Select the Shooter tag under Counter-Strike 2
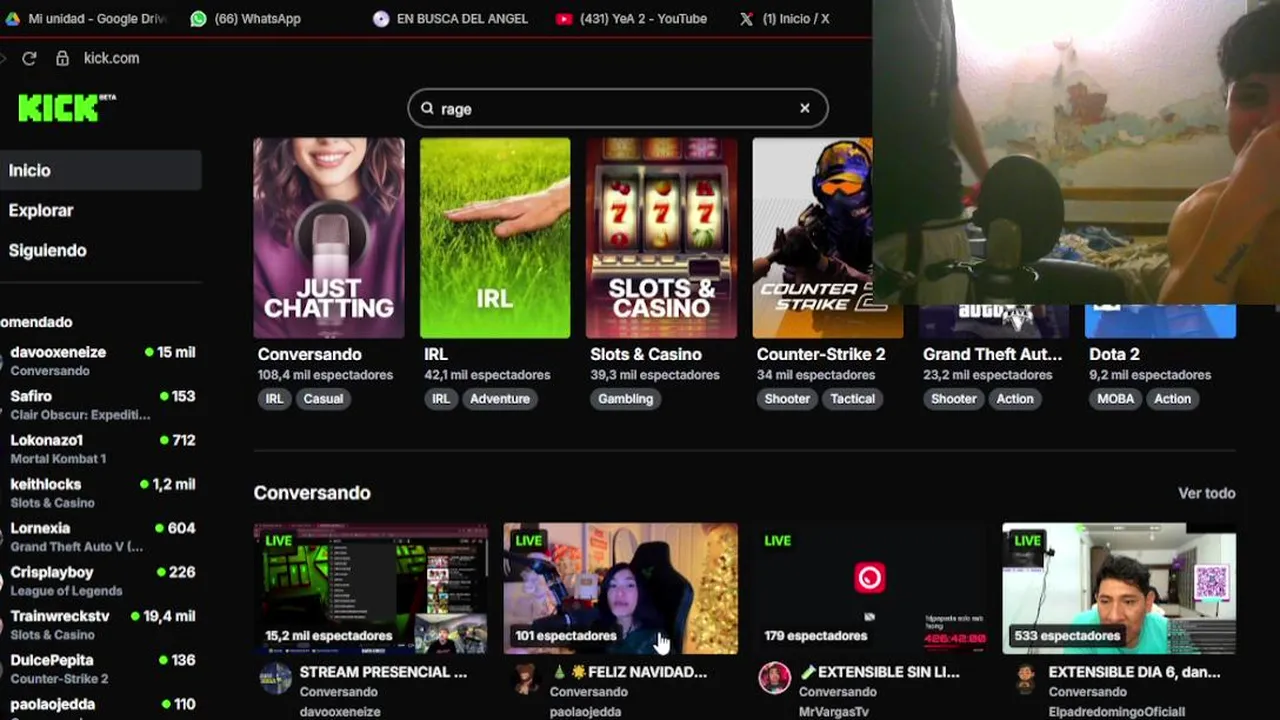1280x720 pixels. tap(787, 398)
